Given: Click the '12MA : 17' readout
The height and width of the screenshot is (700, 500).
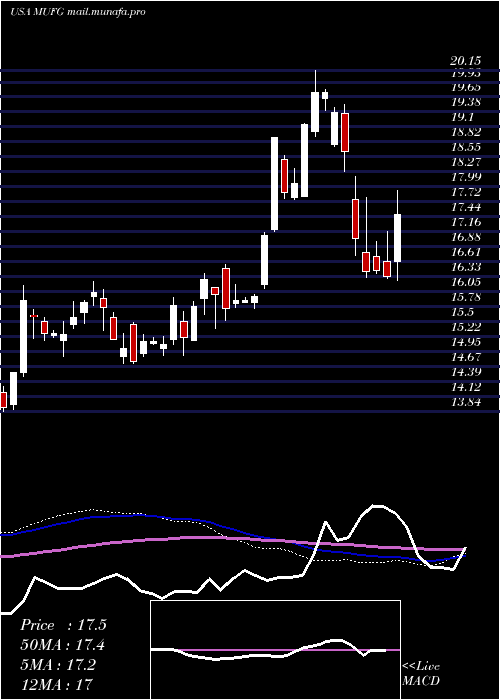Looking at the screenshot, I should pyautogui.click(x=56, y=684).
